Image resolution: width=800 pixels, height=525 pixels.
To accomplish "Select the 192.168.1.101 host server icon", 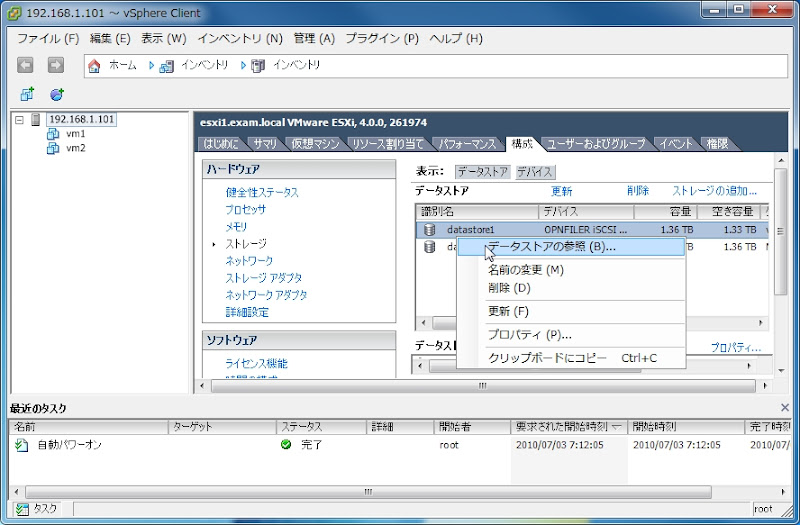I will [x=35, y=119].
